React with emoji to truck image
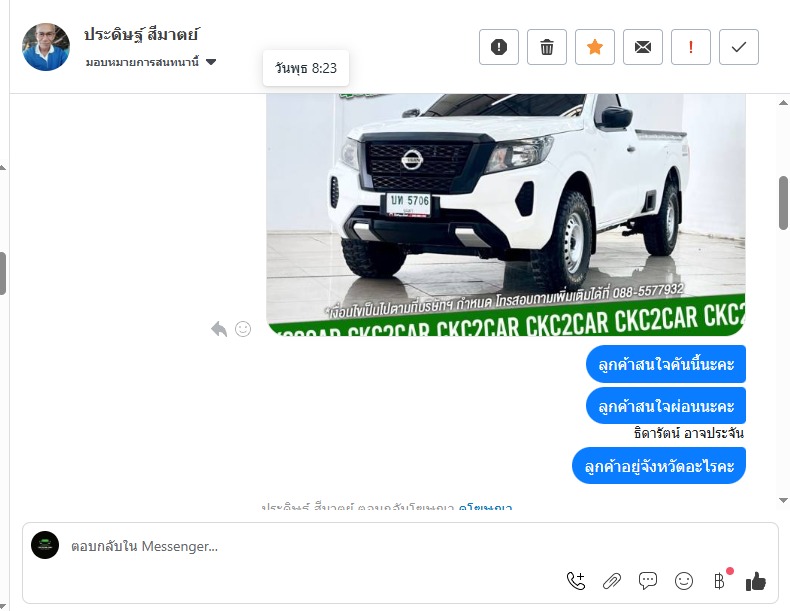This screenshot has height=611, width=790. (243, 329)
